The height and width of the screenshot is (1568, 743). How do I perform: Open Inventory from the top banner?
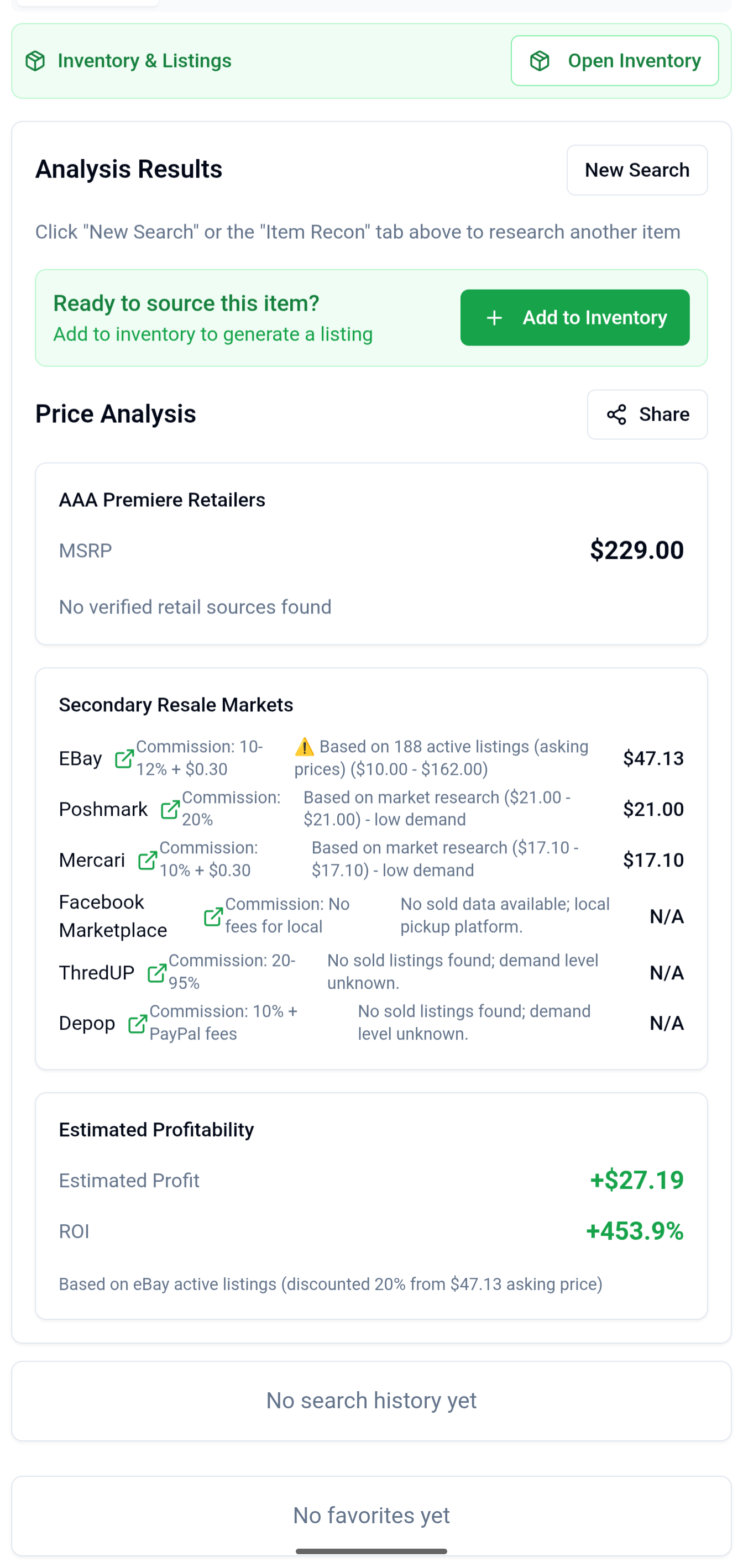point(615,60)
